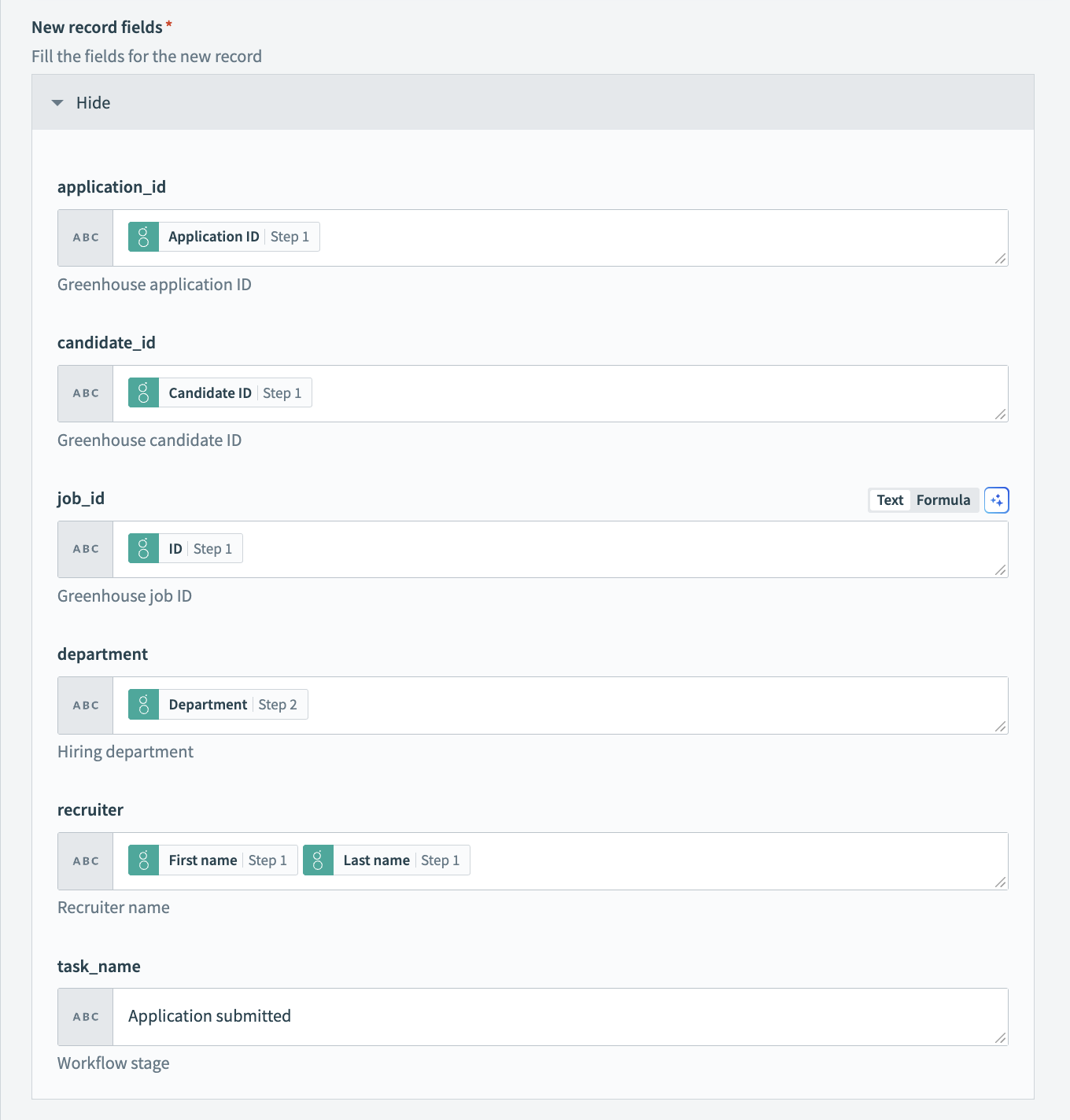Click resize handle of application_id field

[x=1000, y=259]
